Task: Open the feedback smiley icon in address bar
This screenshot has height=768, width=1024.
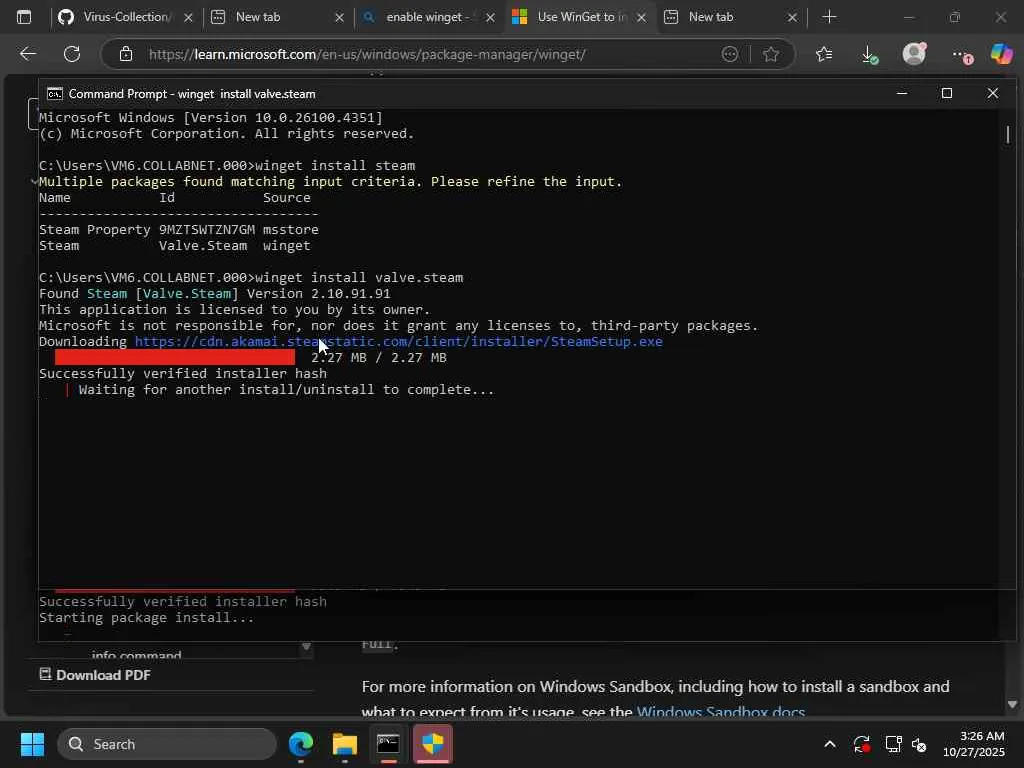Action: [730, 54]
